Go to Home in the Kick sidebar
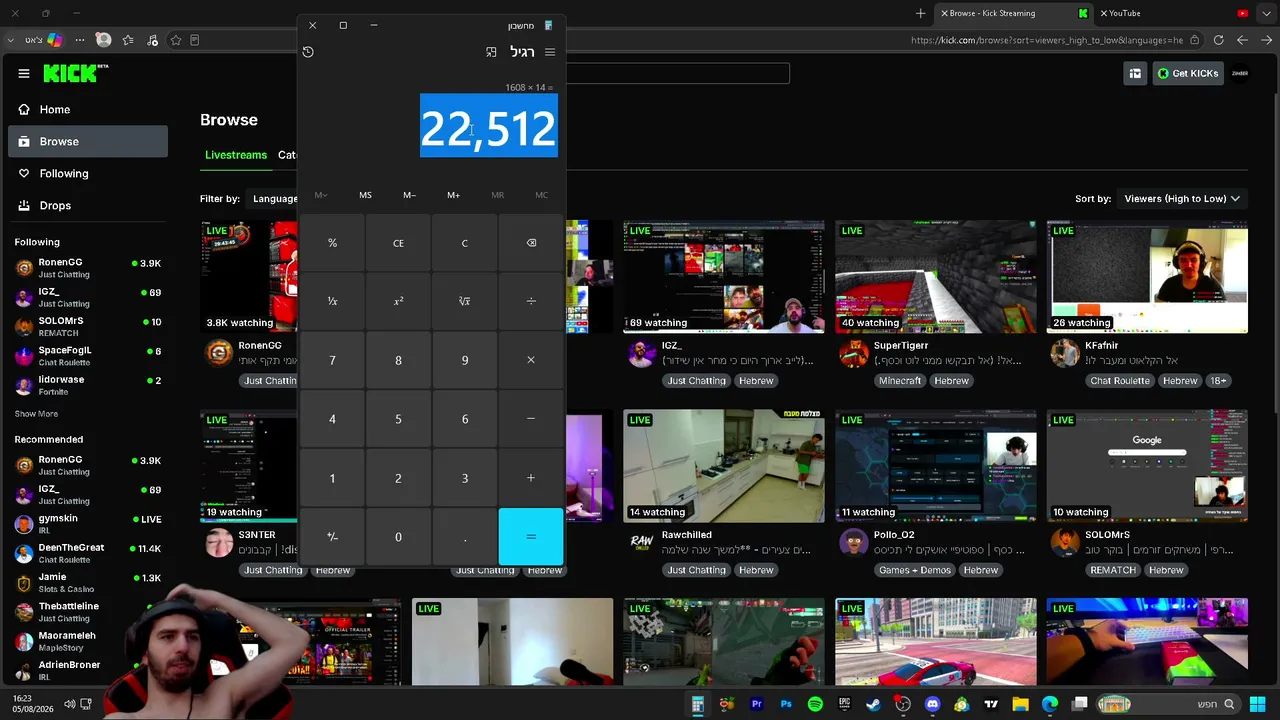Screen dimensions: 1280x720 (x=88, y=109)
